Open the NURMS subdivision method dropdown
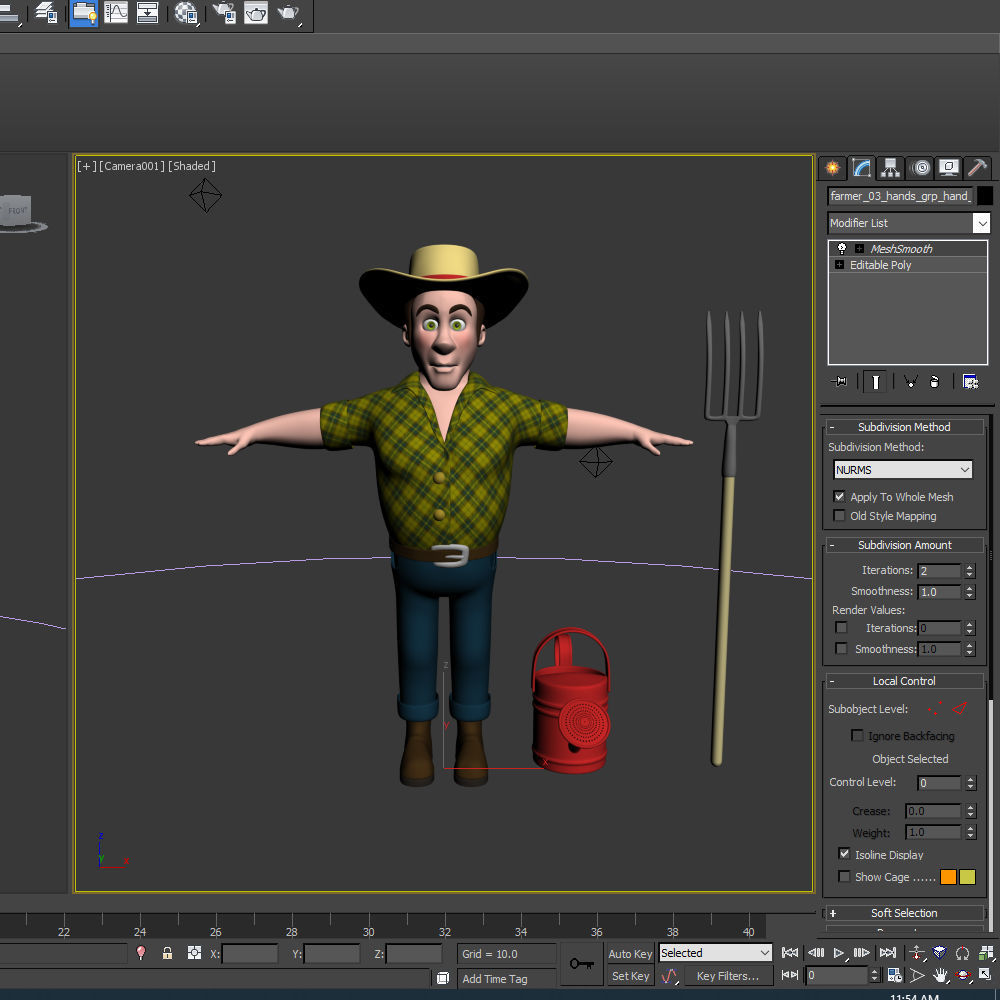 coord(902,469)
